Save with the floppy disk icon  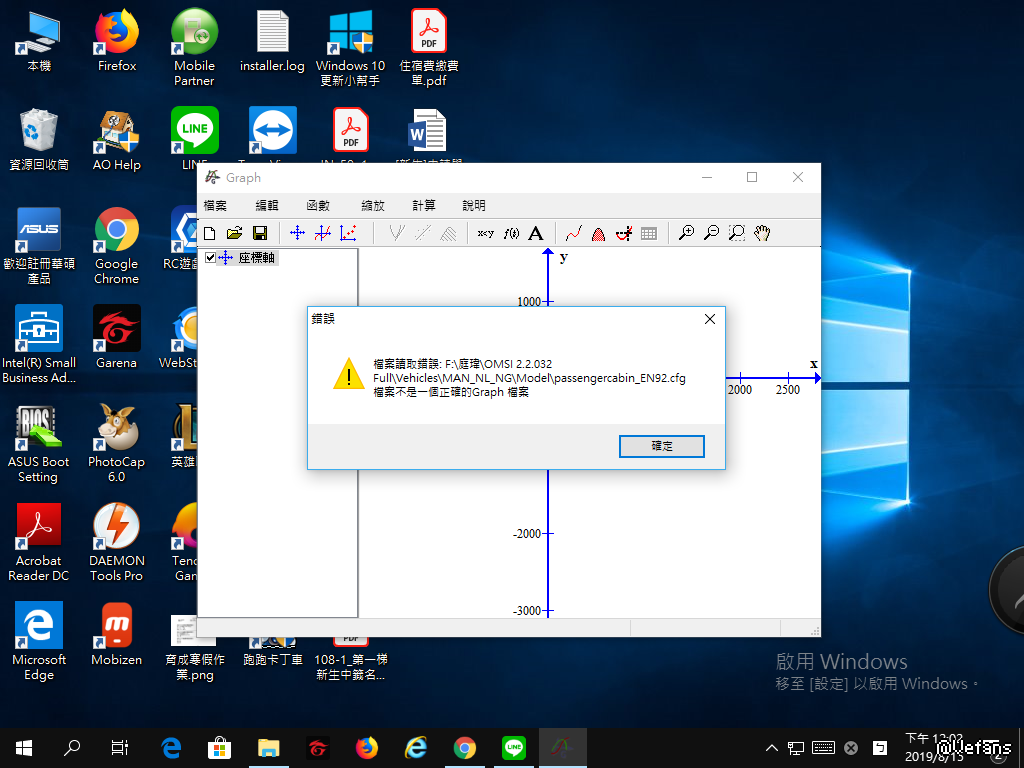[x=260, y=233]
